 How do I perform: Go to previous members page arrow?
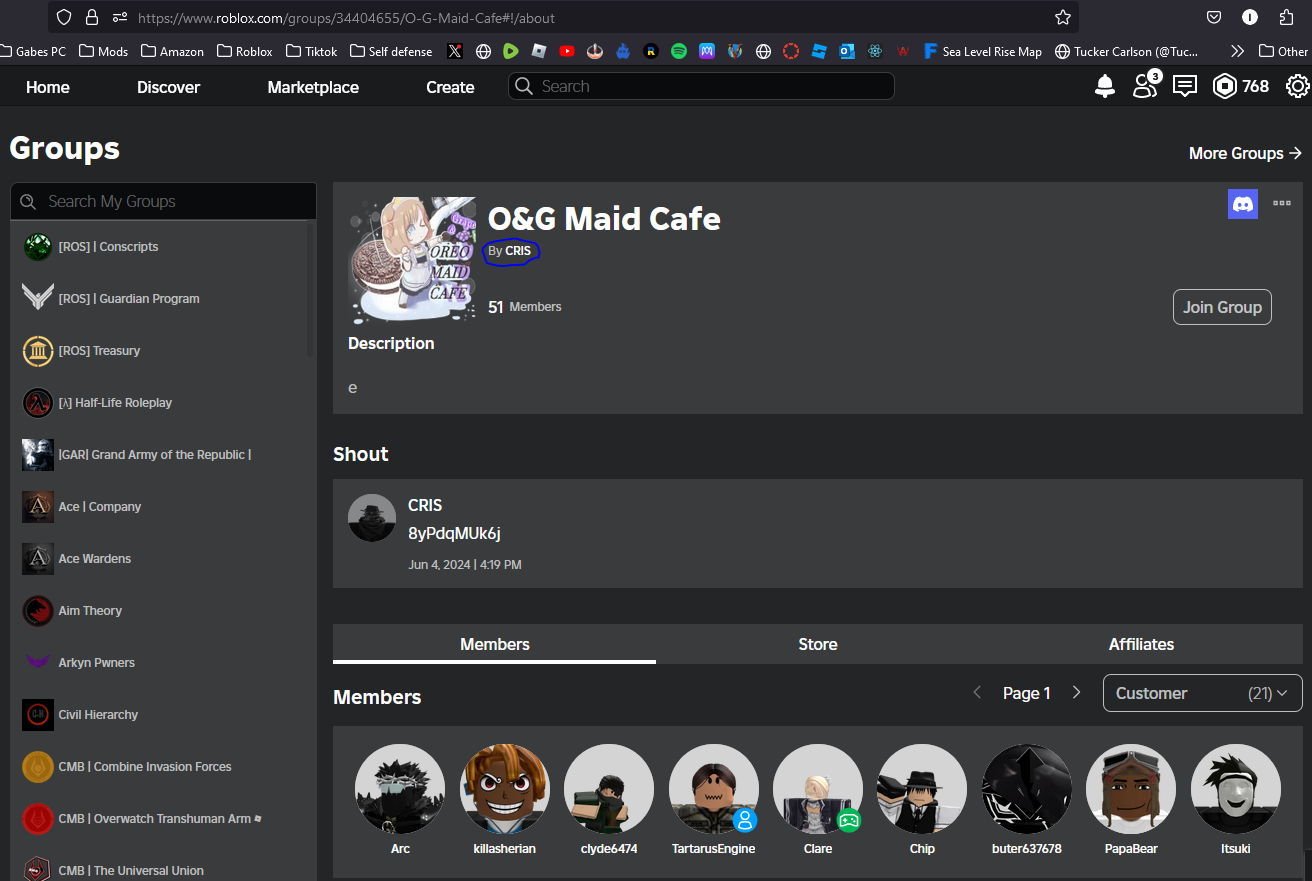tap(978, 693)
